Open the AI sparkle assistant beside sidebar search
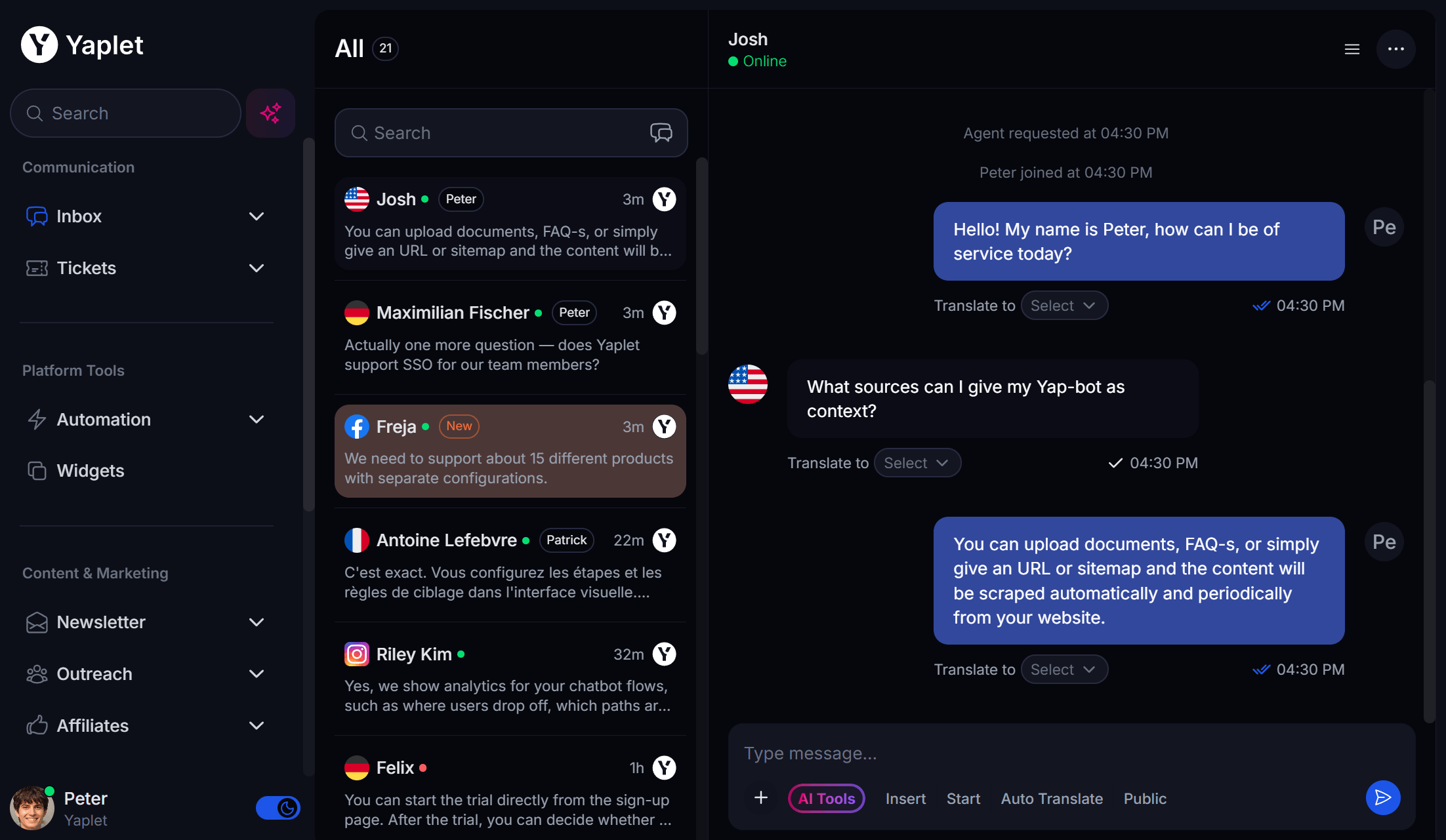The image size is (1446, 840). (270, 113)
